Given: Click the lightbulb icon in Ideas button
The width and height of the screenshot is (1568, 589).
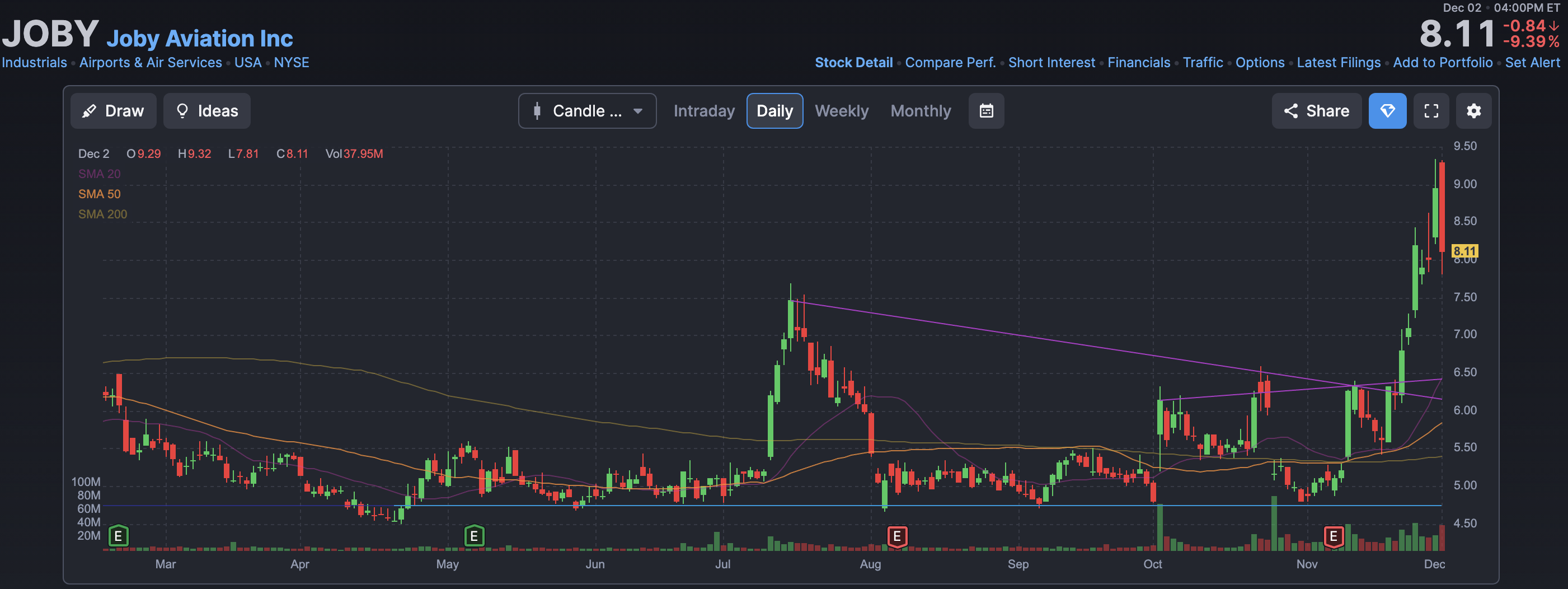Looking at the screenshot, I should tap(182, 111).
